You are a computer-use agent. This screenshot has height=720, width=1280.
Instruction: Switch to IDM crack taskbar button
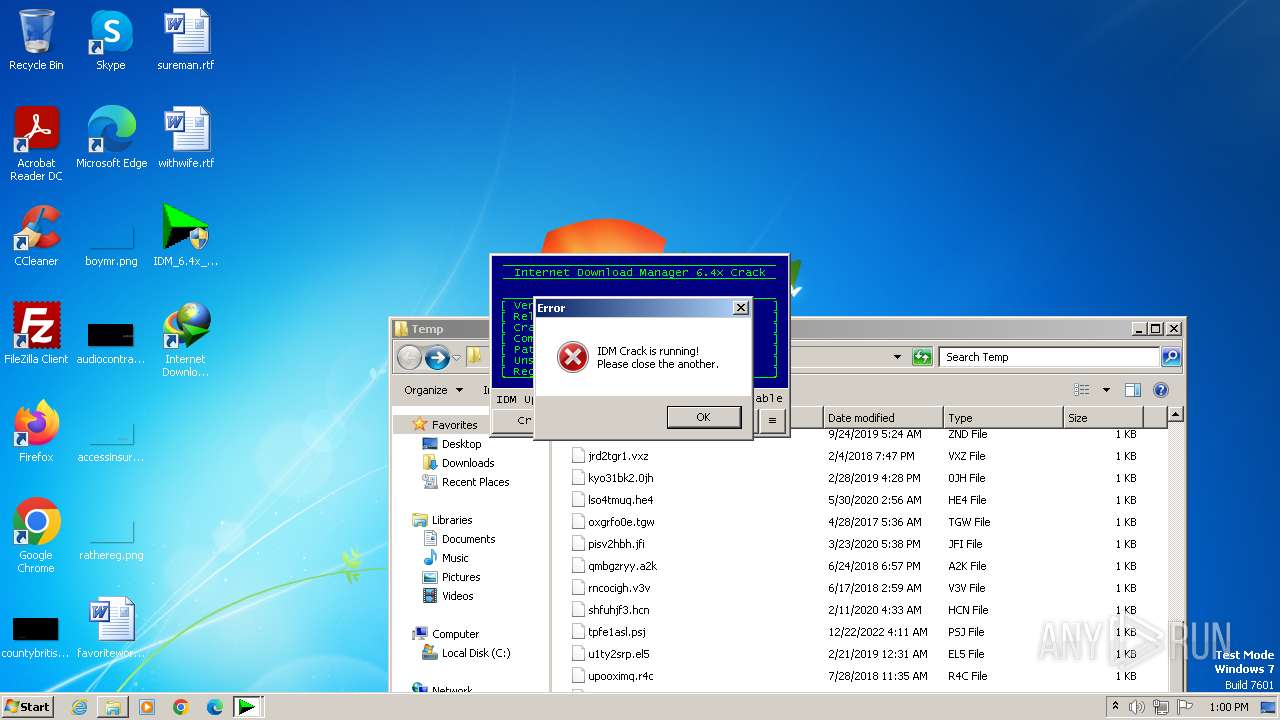point(246,706)
